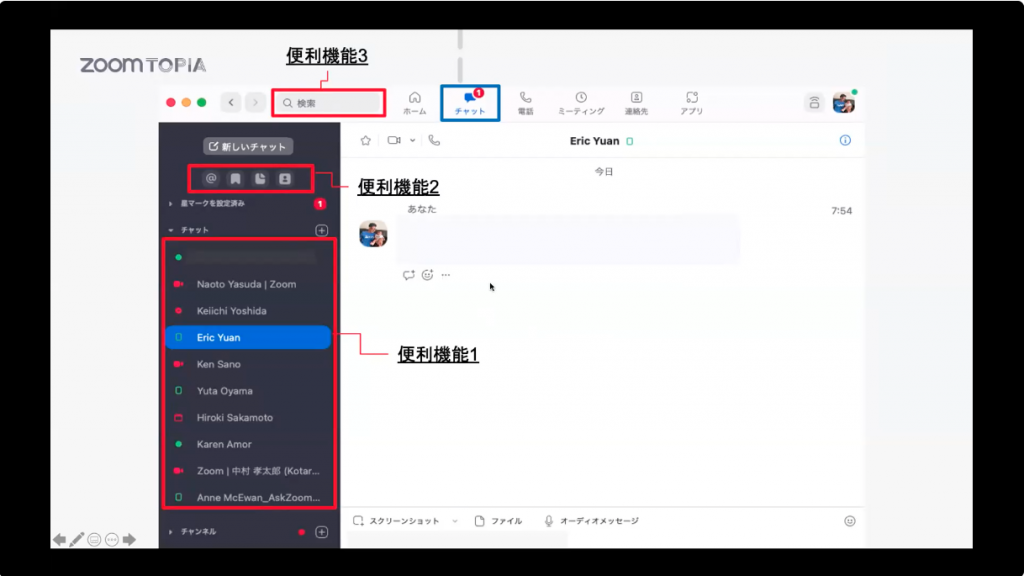Viewport: 1024px width, 576px height.
Task: Click the Zoom Room pairing icon near avatar
Action: coord(814,103)
